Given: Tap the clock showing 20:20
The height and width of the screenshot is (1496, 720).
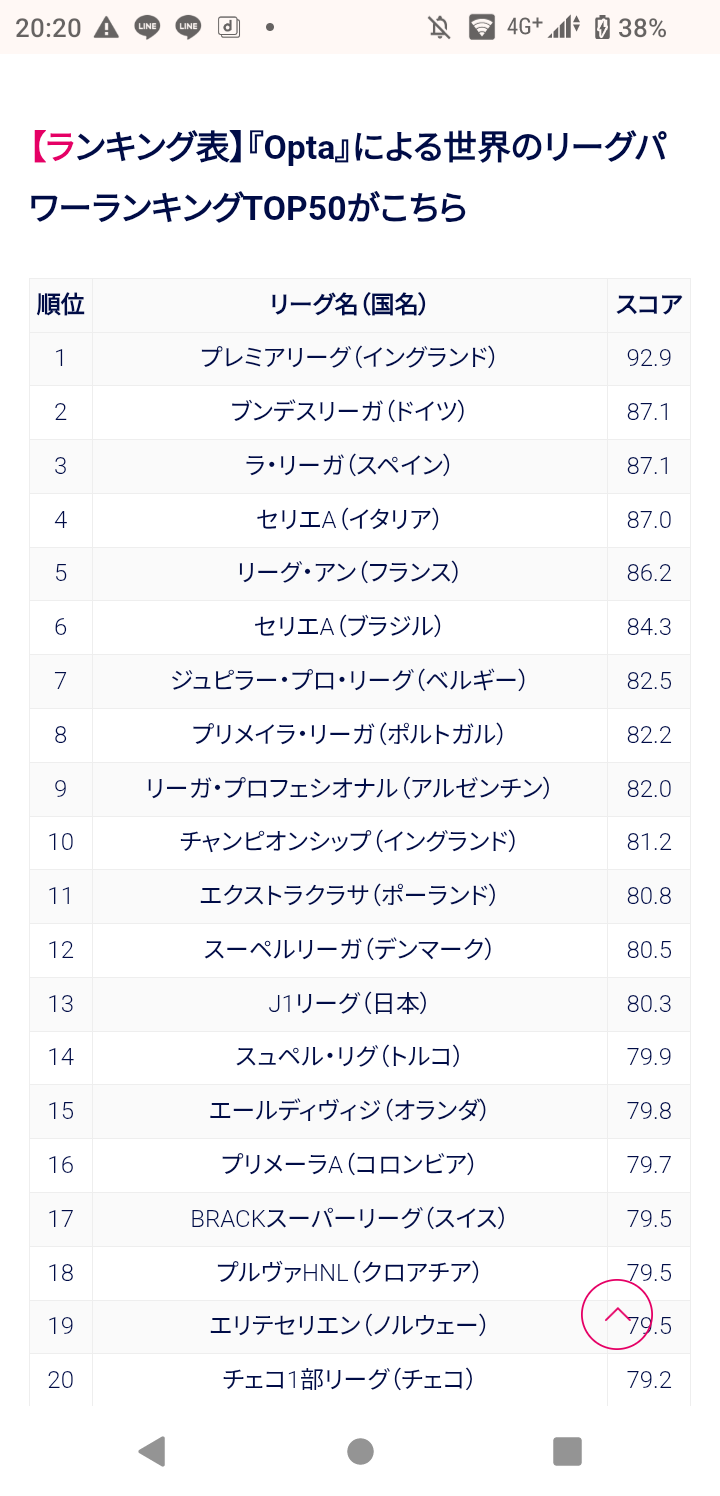Looking at the screenshot, I should [48, 28].
